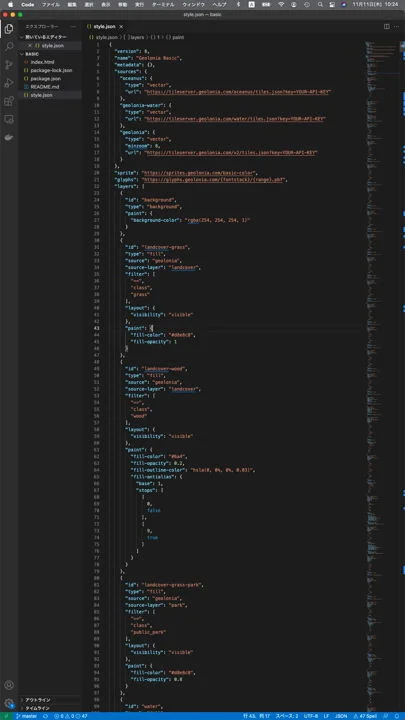
Task: Change the JSON language mode
Action: [341, 716]
